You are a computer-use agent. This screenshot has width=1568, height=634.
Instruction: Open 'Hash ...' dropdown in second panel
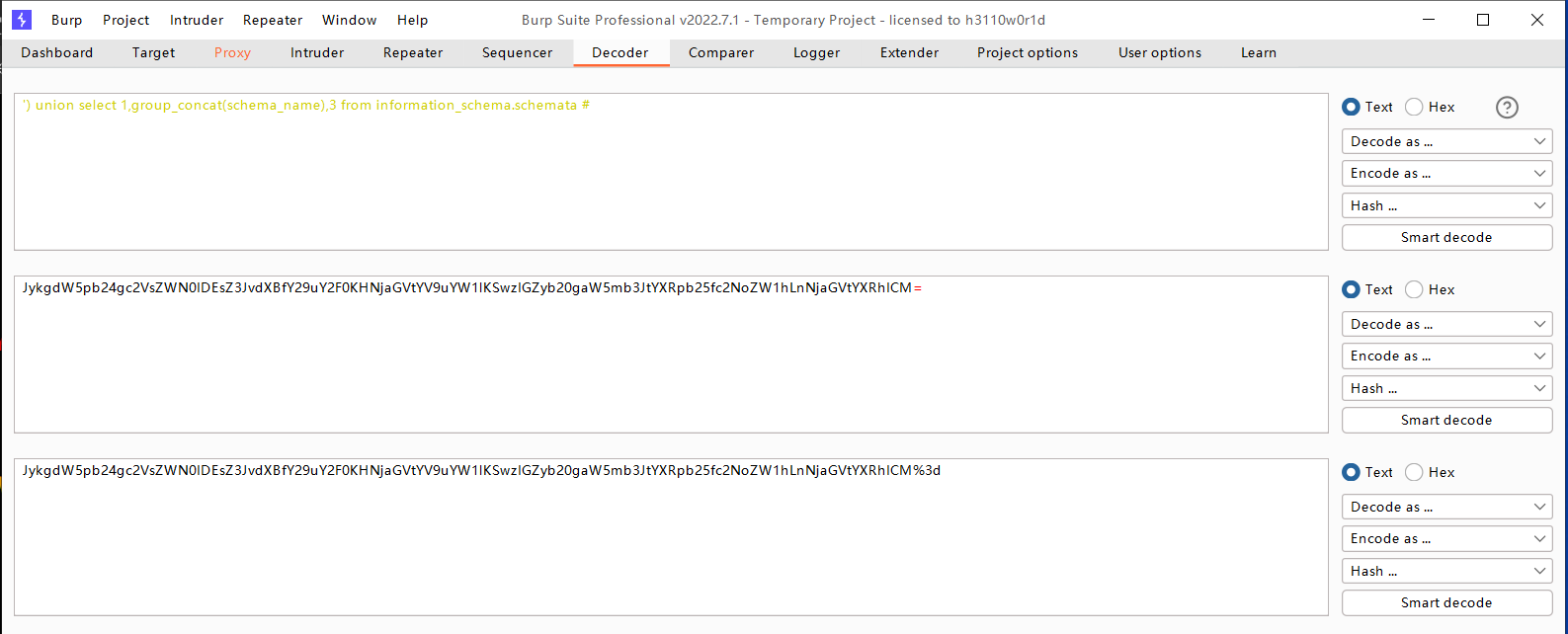1446,388
